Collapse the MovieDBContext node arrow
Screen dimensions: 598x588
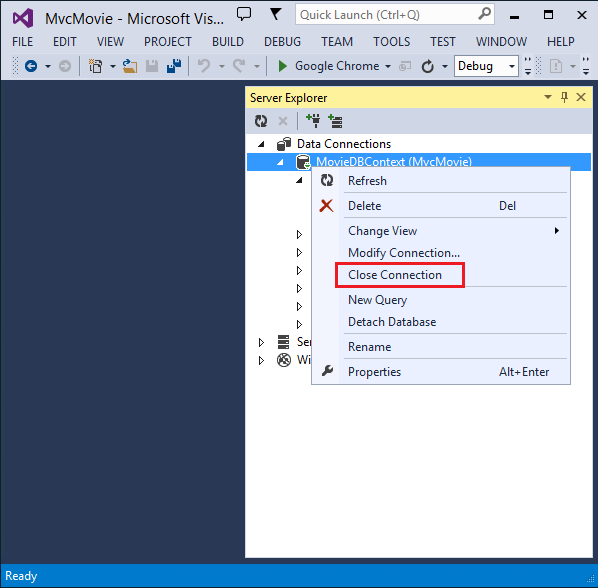pos(280,162)
